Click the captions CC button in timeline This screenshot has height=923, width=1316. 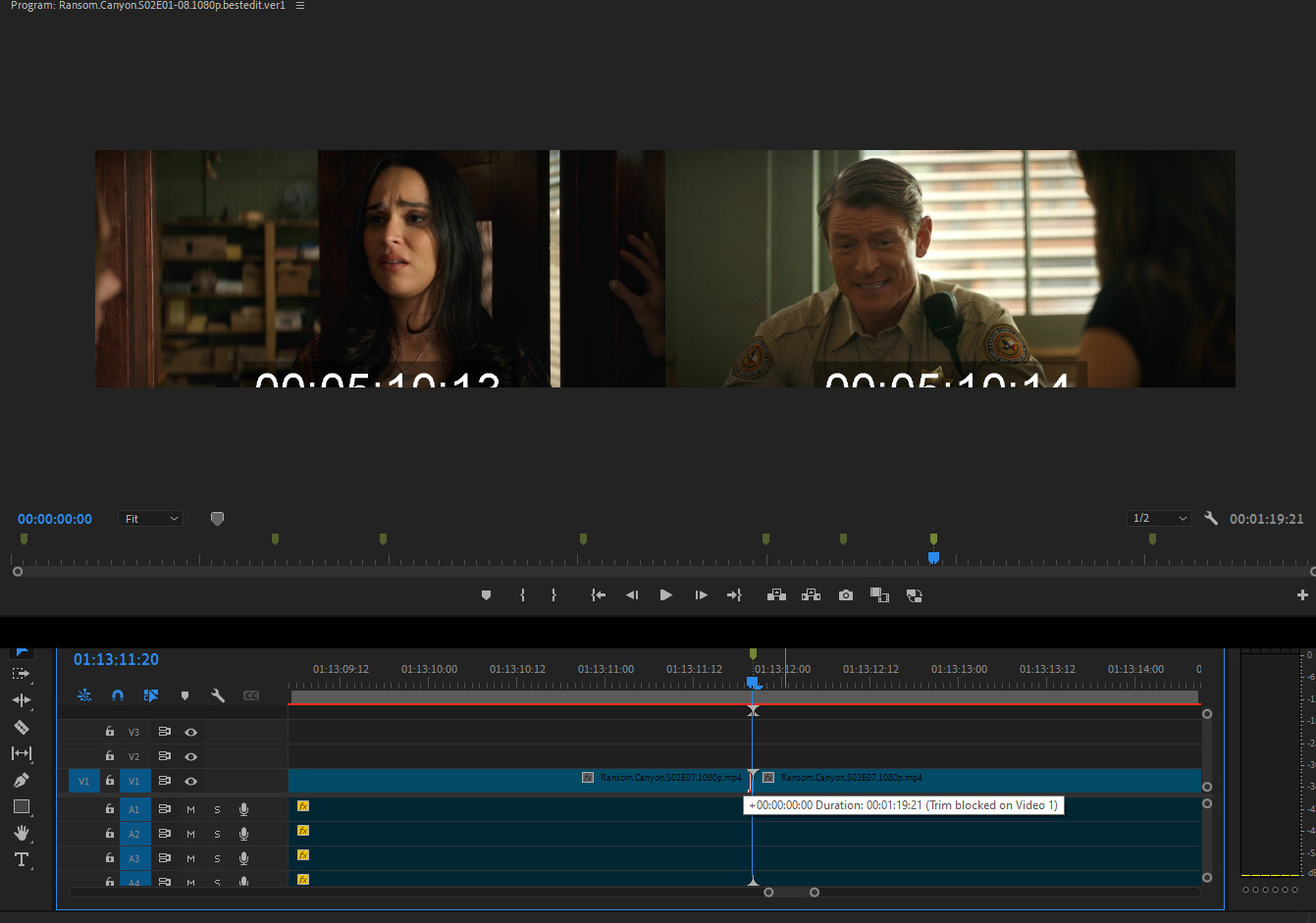coord(251,695)
